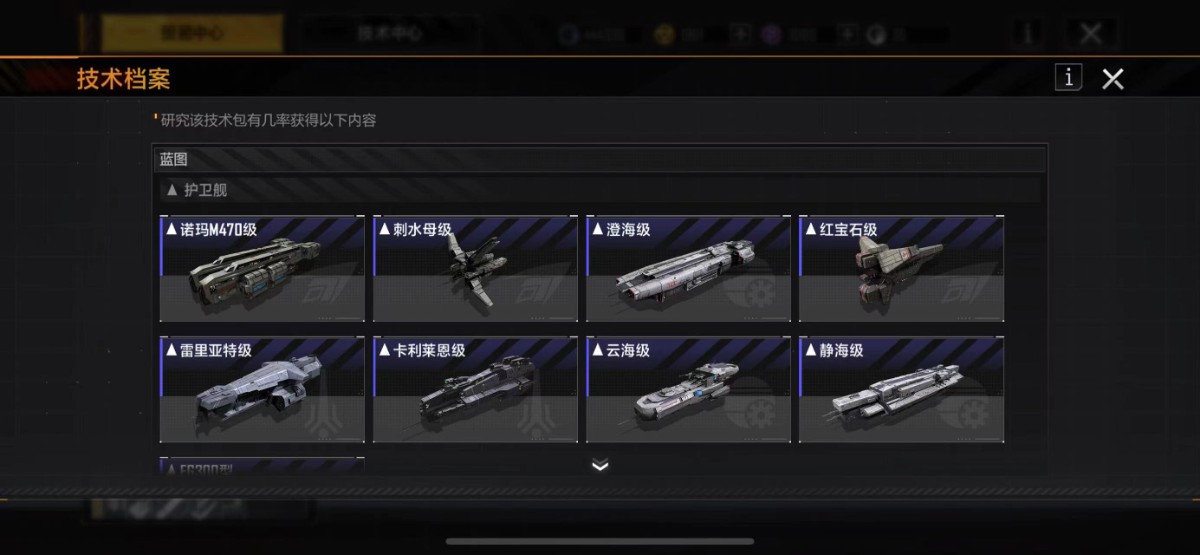
Task: Choose the 云海级 ship card
Action: [x=688, y=390]
